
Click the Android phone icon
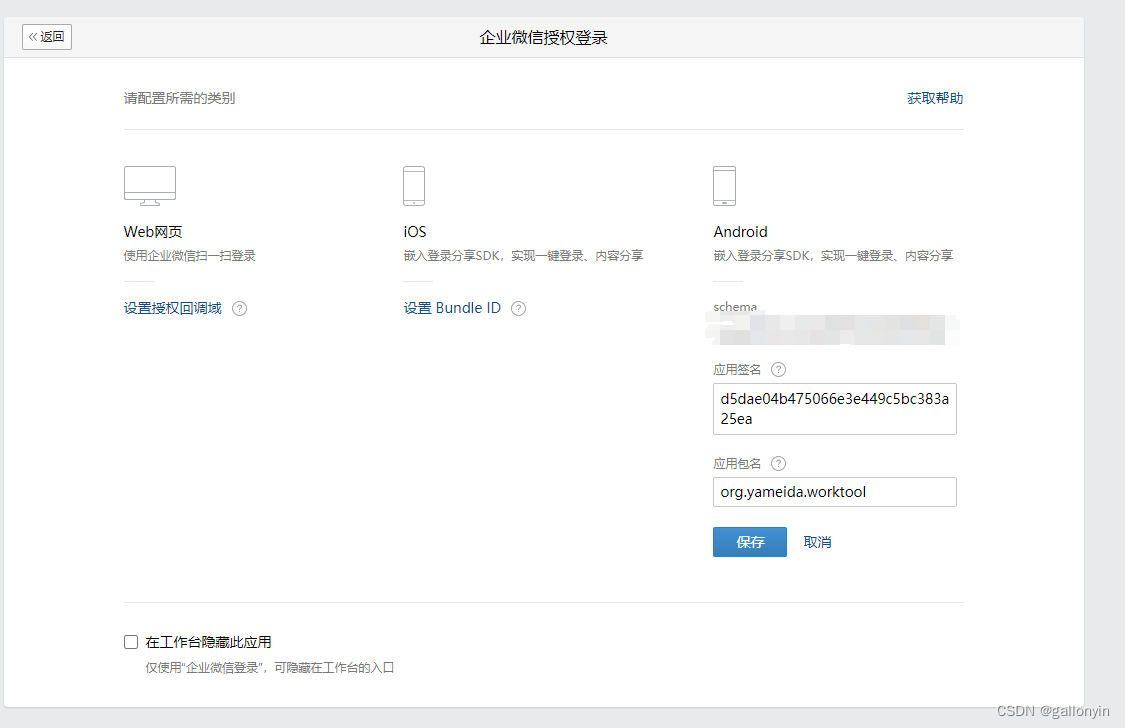coord(724,186)
